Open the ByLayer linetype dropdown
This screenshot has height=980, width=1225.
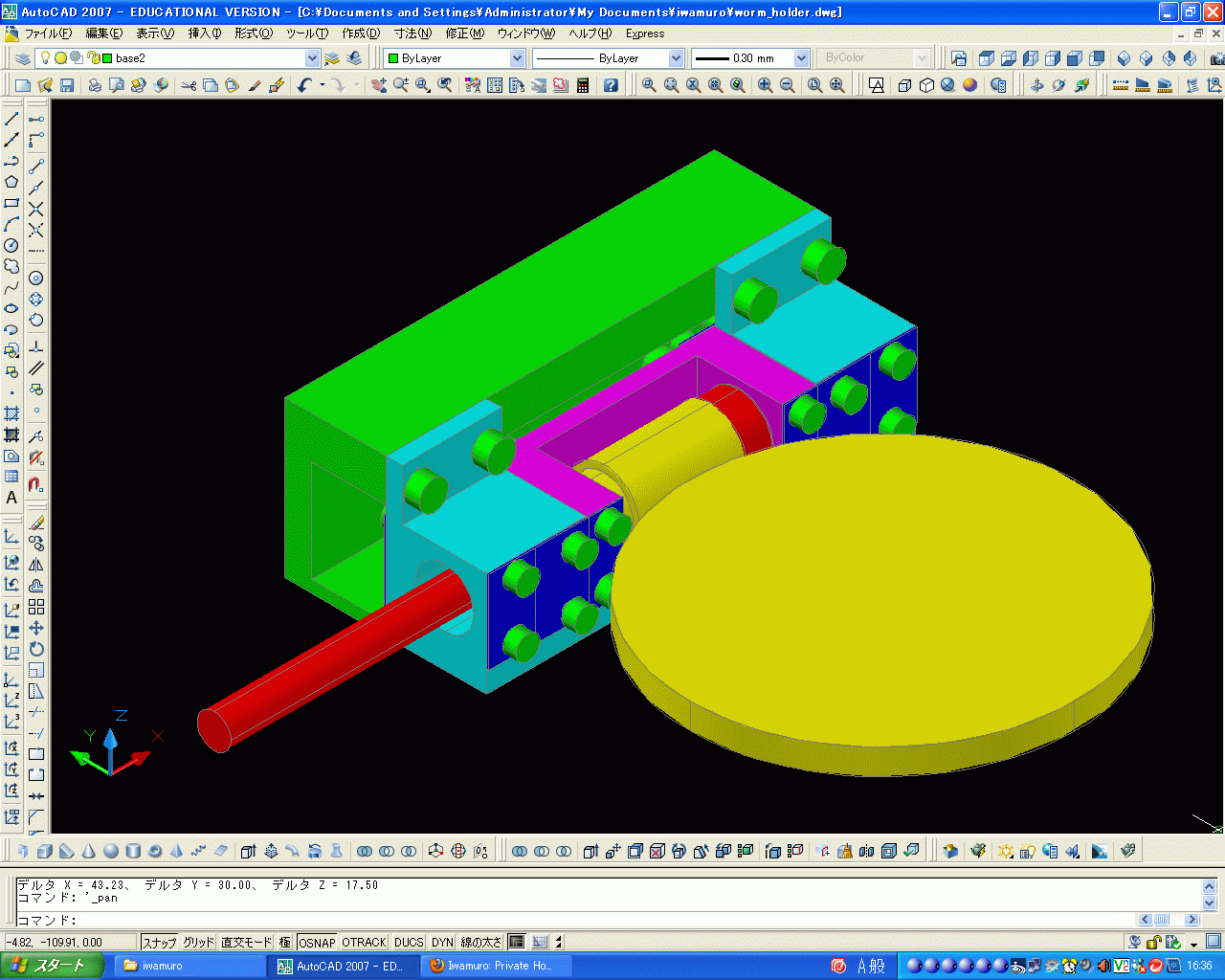(x=676, y=58)
